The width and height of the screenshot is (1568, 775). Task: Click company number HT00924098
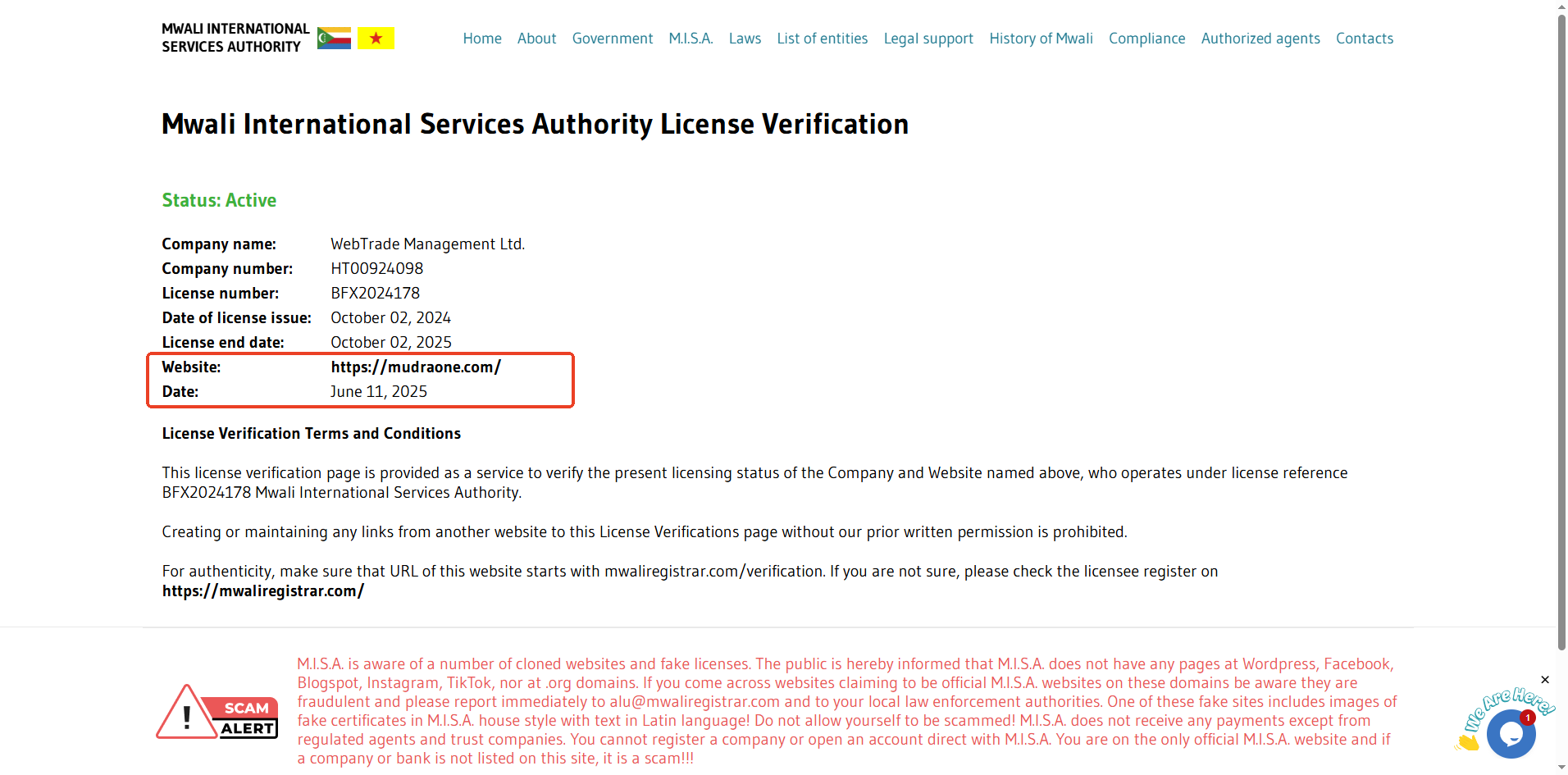[x=377, y=269]
